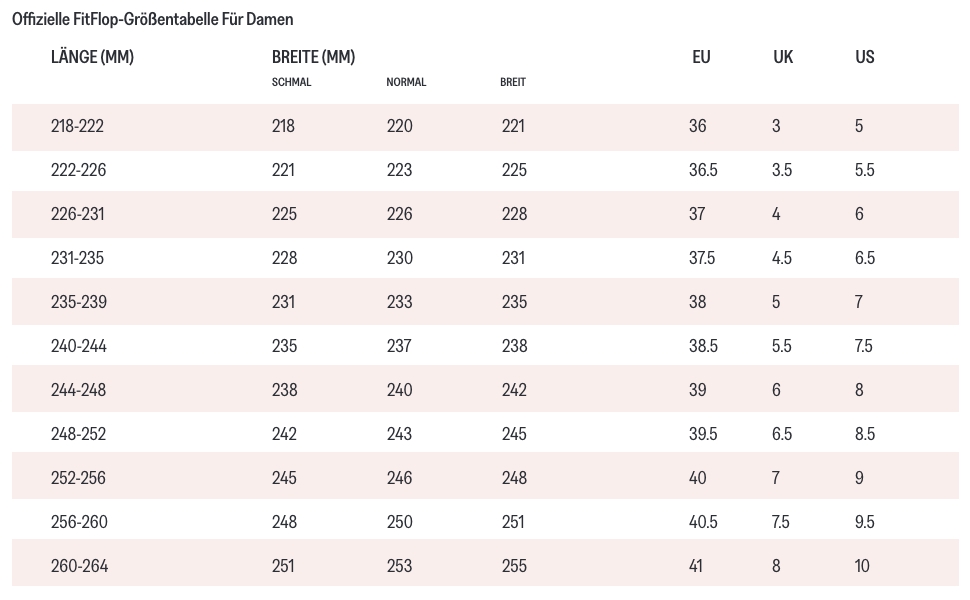Click EU size 39.5 value
970x600 pixels.
[x=703, y=434]
